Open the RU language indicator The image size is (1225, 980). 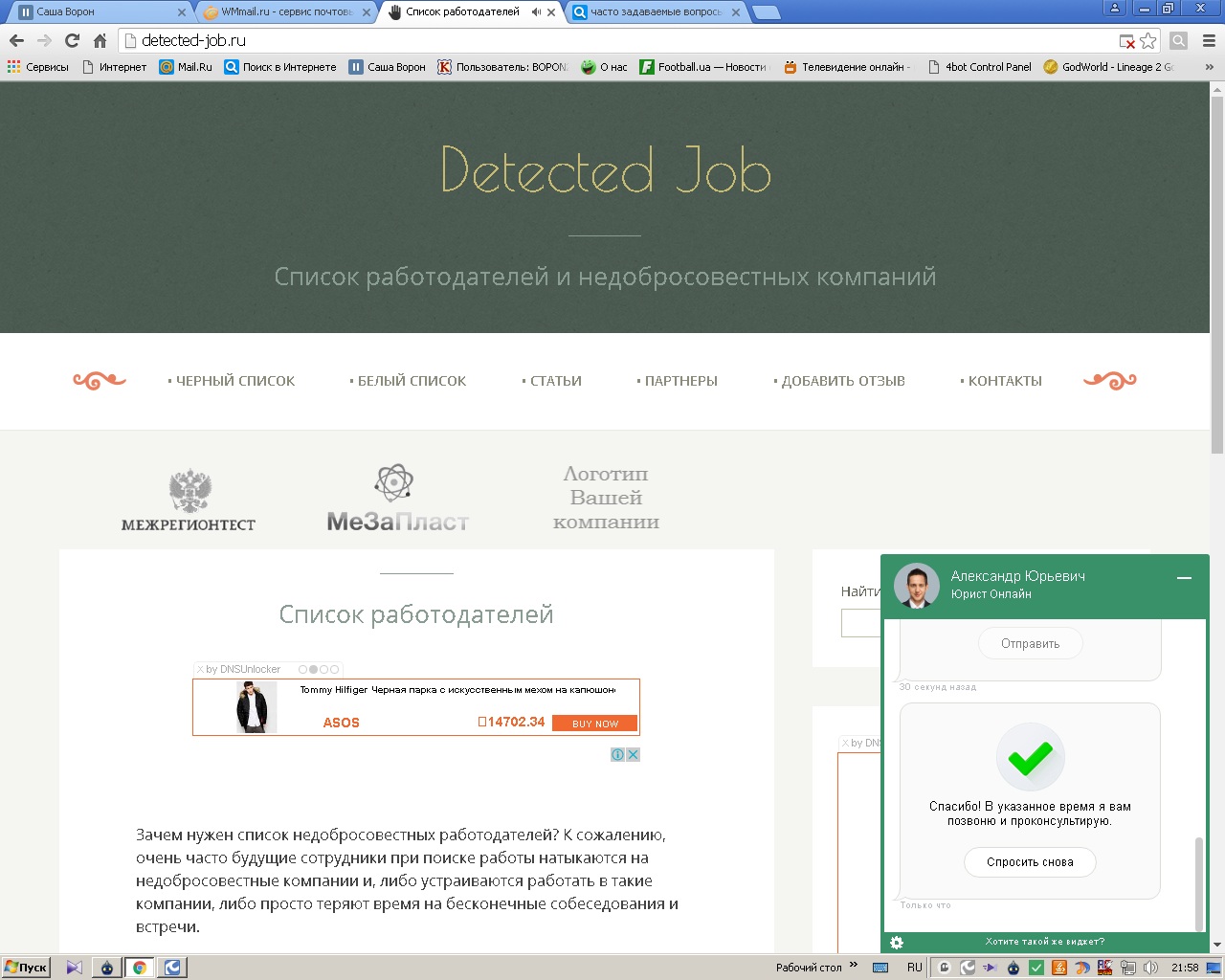click(915, 968)
